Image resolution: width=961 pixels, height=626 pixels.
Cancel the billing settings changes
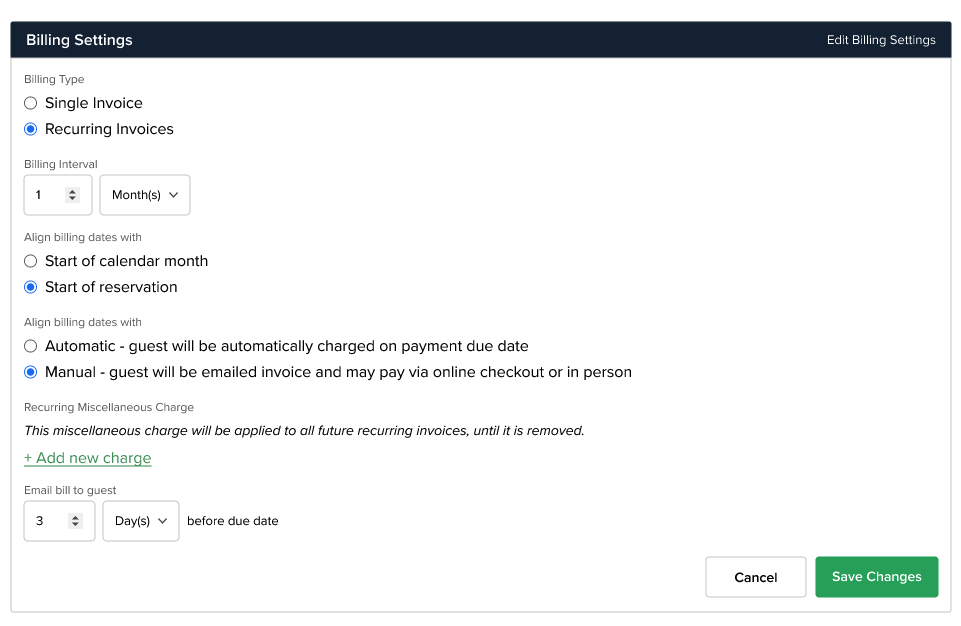755,576
